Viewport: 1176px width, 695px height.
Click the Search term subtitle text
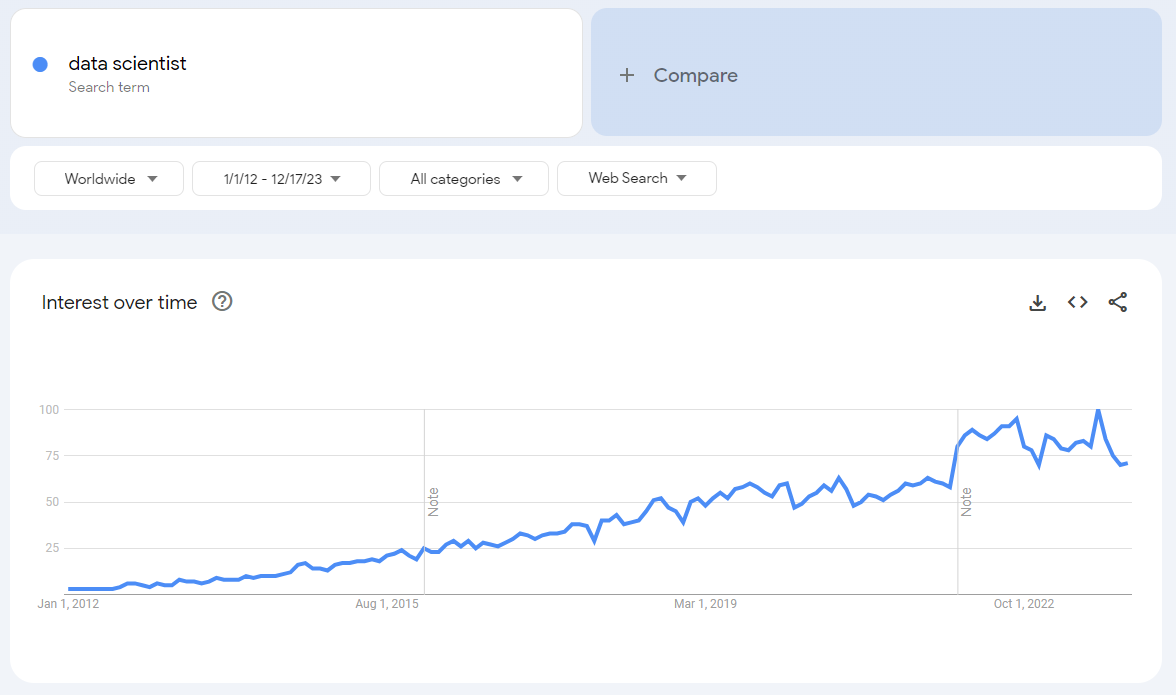109,87
